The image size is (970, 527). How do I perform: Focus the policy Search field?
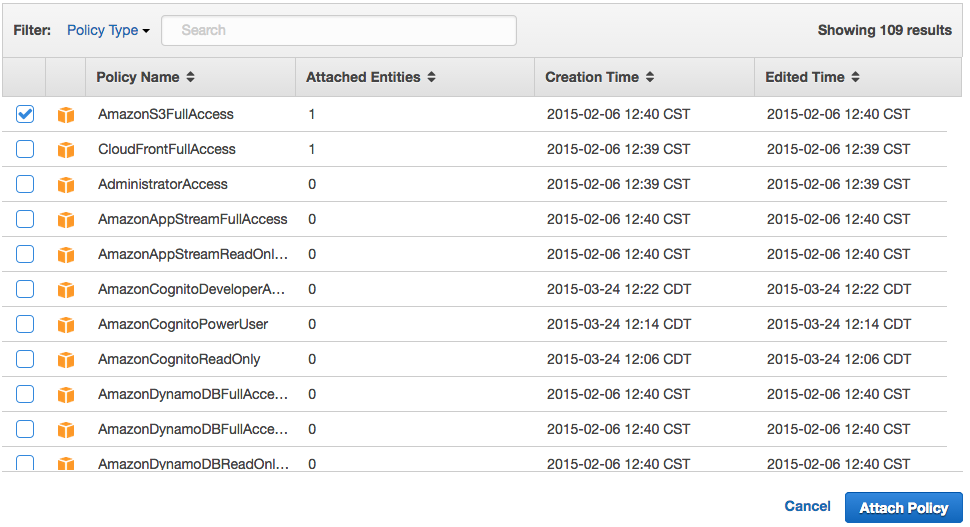[x=339, y=30]
